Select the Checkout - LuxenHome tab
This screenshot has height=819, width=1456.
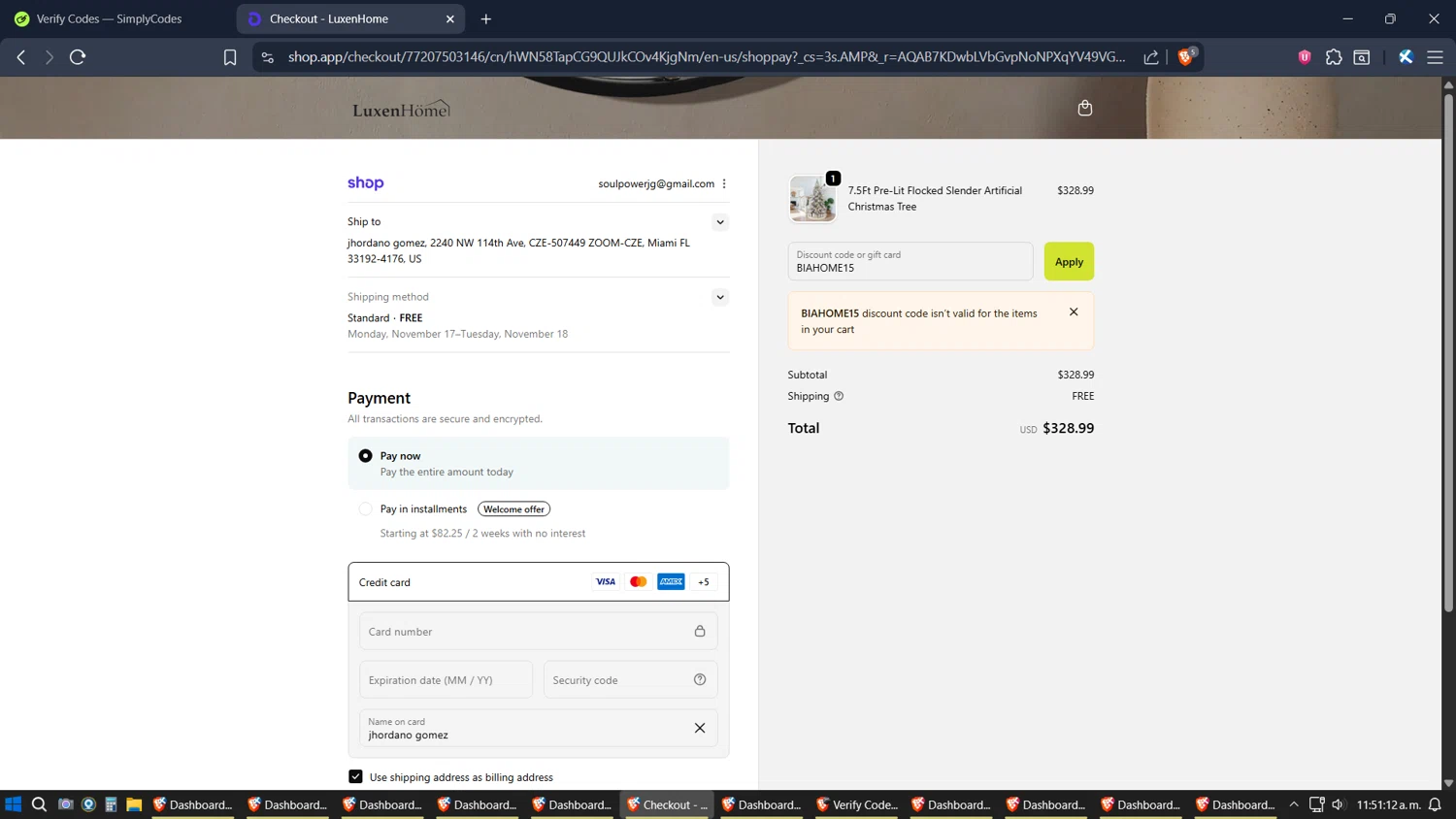pos(349,18)
